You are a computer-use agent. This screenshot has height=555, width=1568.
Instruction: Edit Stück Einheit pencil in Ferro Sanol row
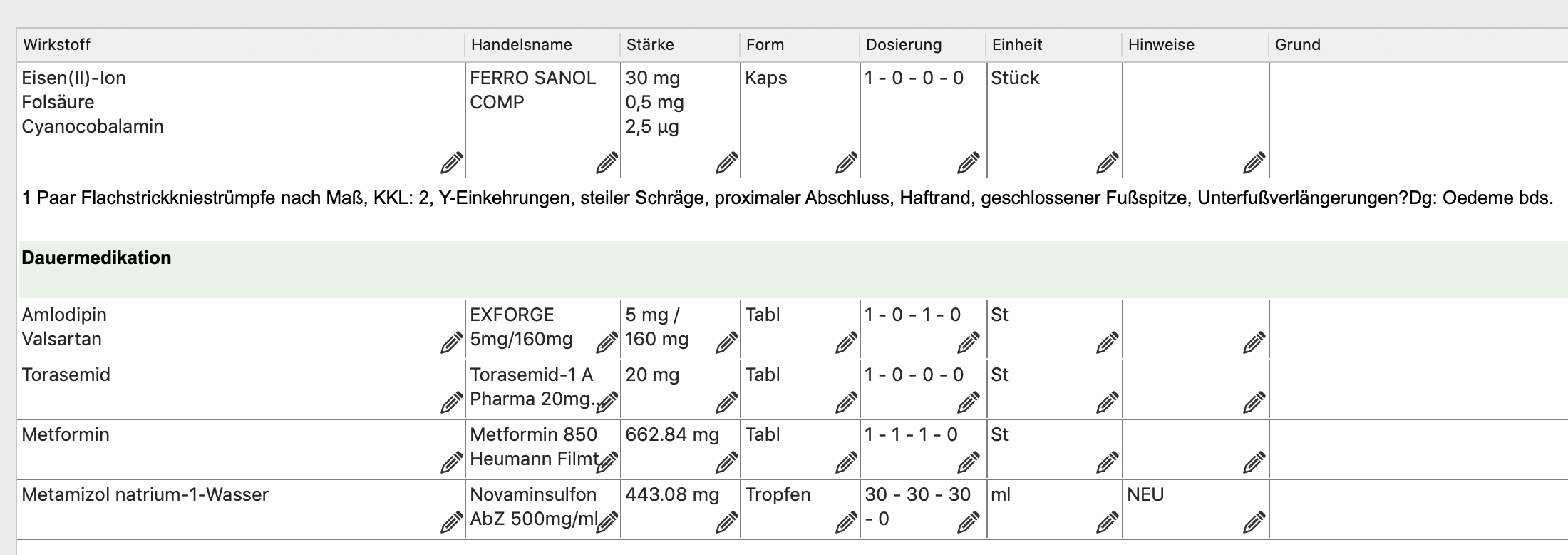click(1107, 163)
